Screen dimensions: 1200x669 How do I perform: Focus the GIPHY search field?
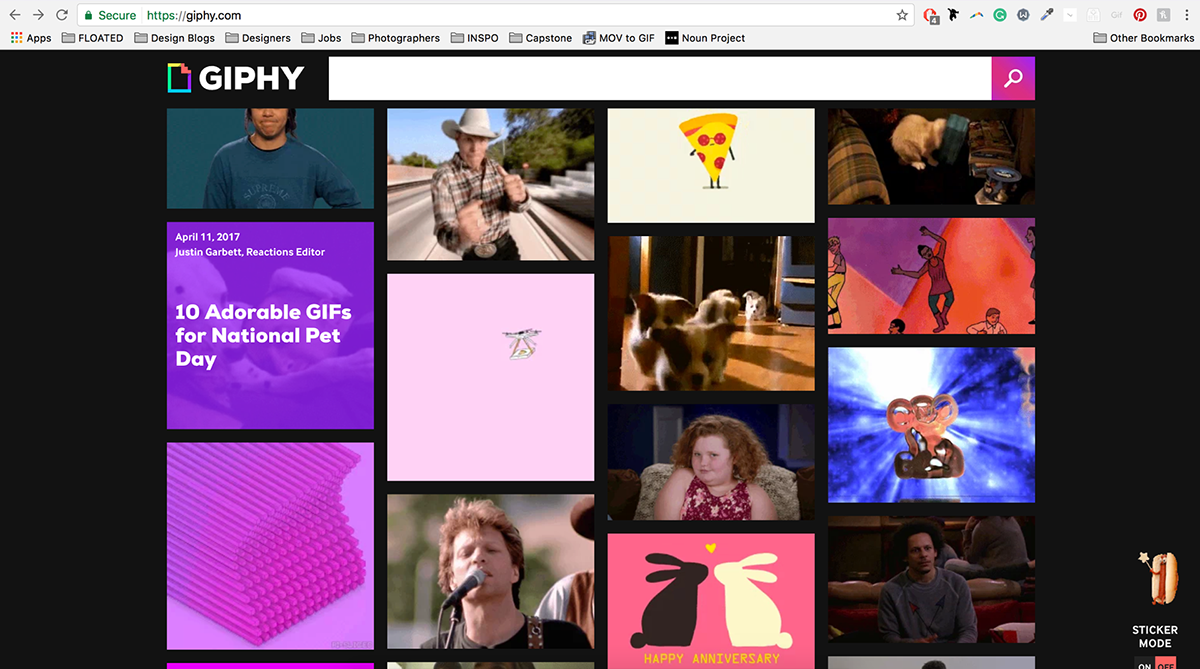660,78
